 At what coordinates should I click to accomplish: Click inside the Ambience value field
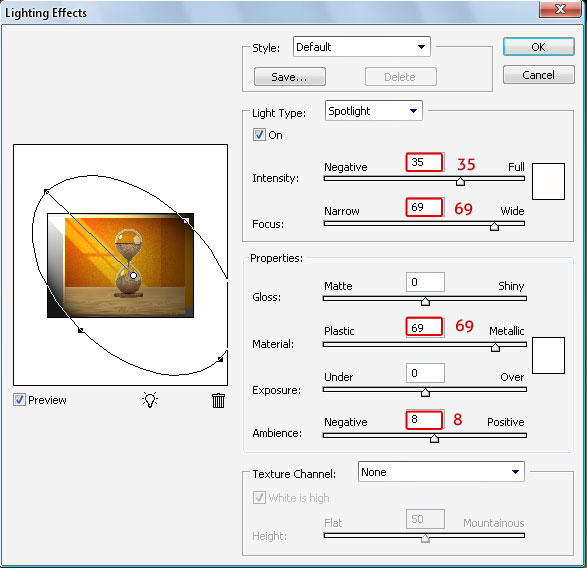425,419
